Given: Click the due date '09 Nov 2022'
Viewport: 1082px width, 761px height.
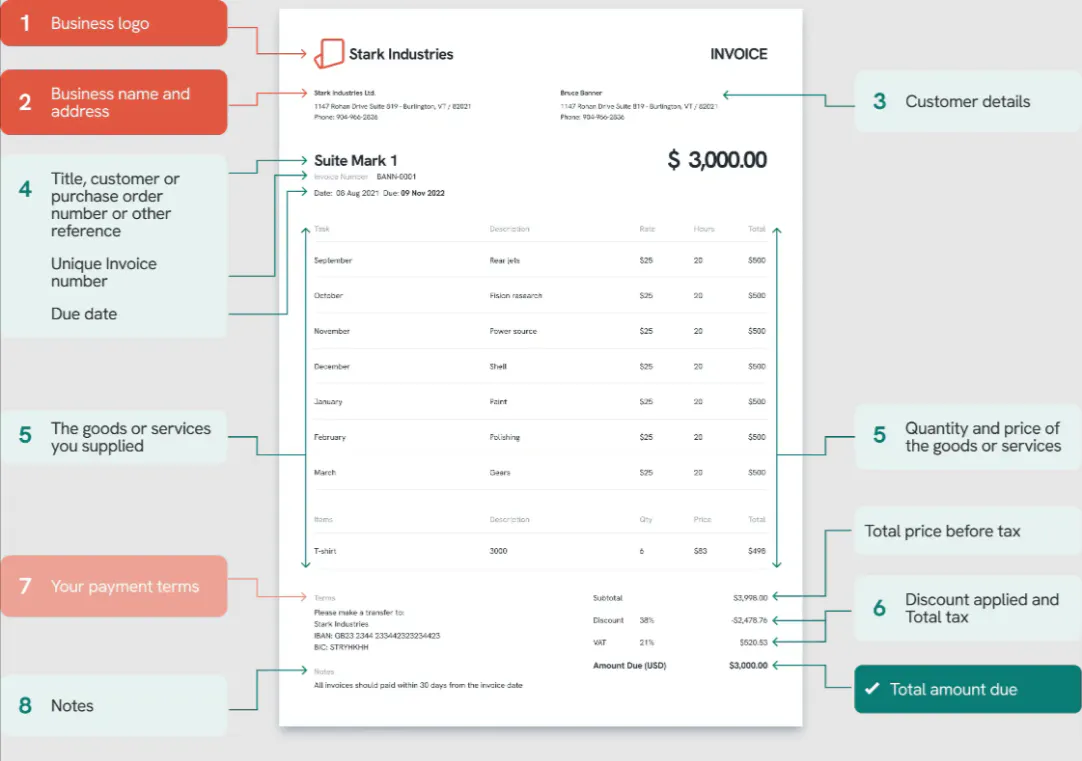Looking at the screenshot, I should pos(422,193).
